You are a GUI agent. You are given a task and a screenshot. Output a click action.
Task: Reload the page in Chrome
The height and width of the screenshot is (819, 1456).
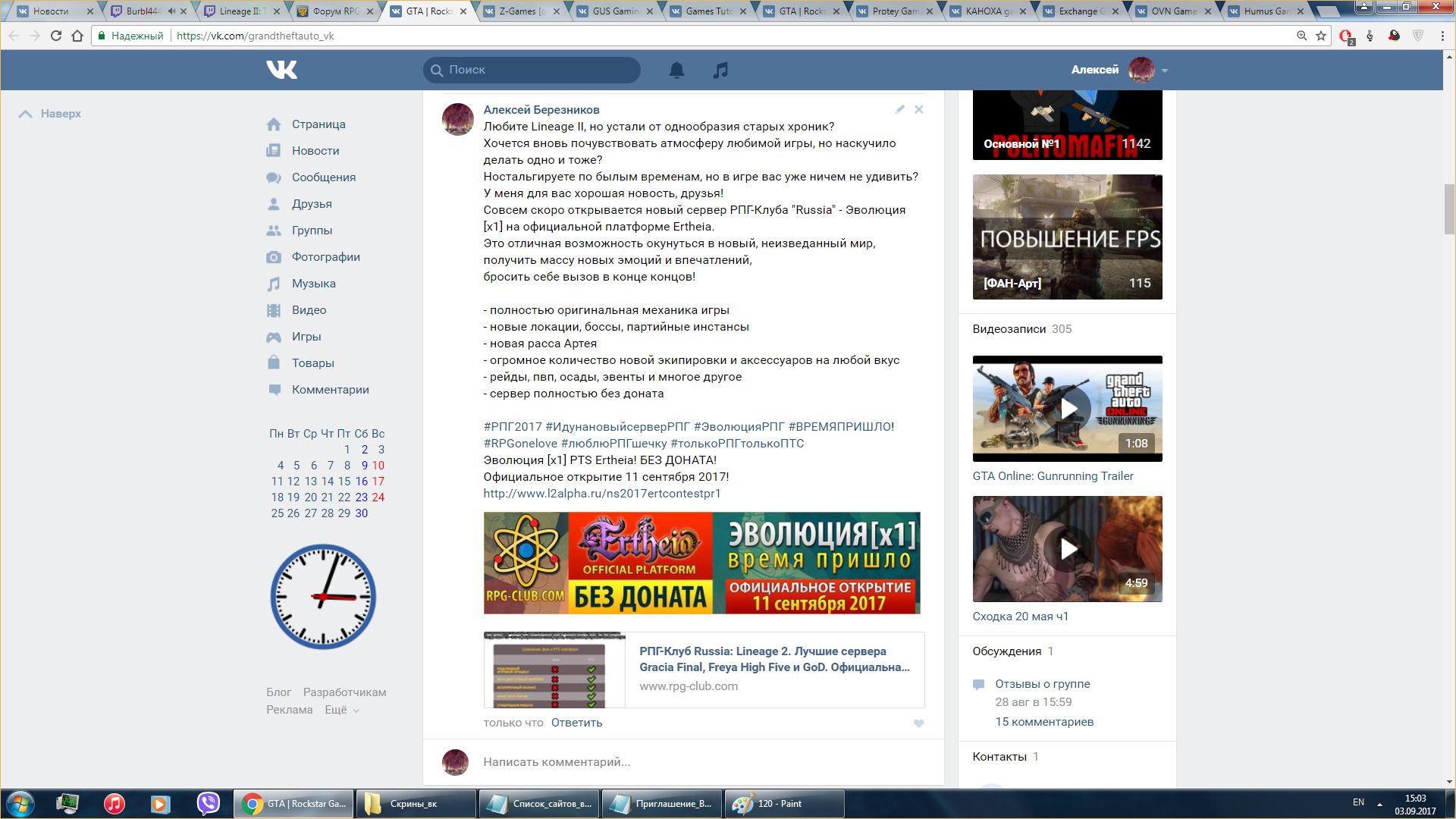click(x=55, y=36)
